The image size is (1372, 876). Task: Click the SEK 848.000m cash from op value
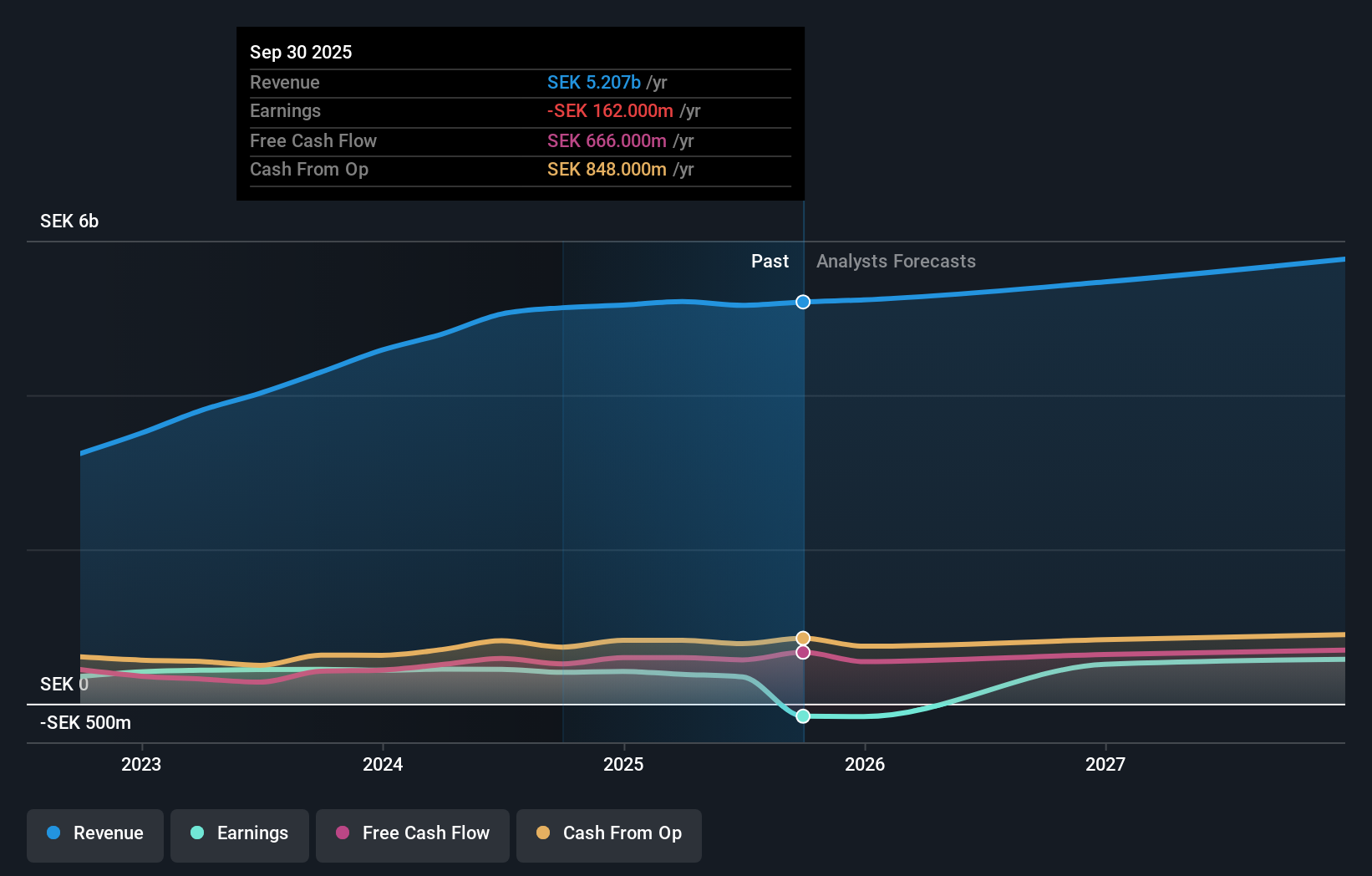click(x=607, y=170)
